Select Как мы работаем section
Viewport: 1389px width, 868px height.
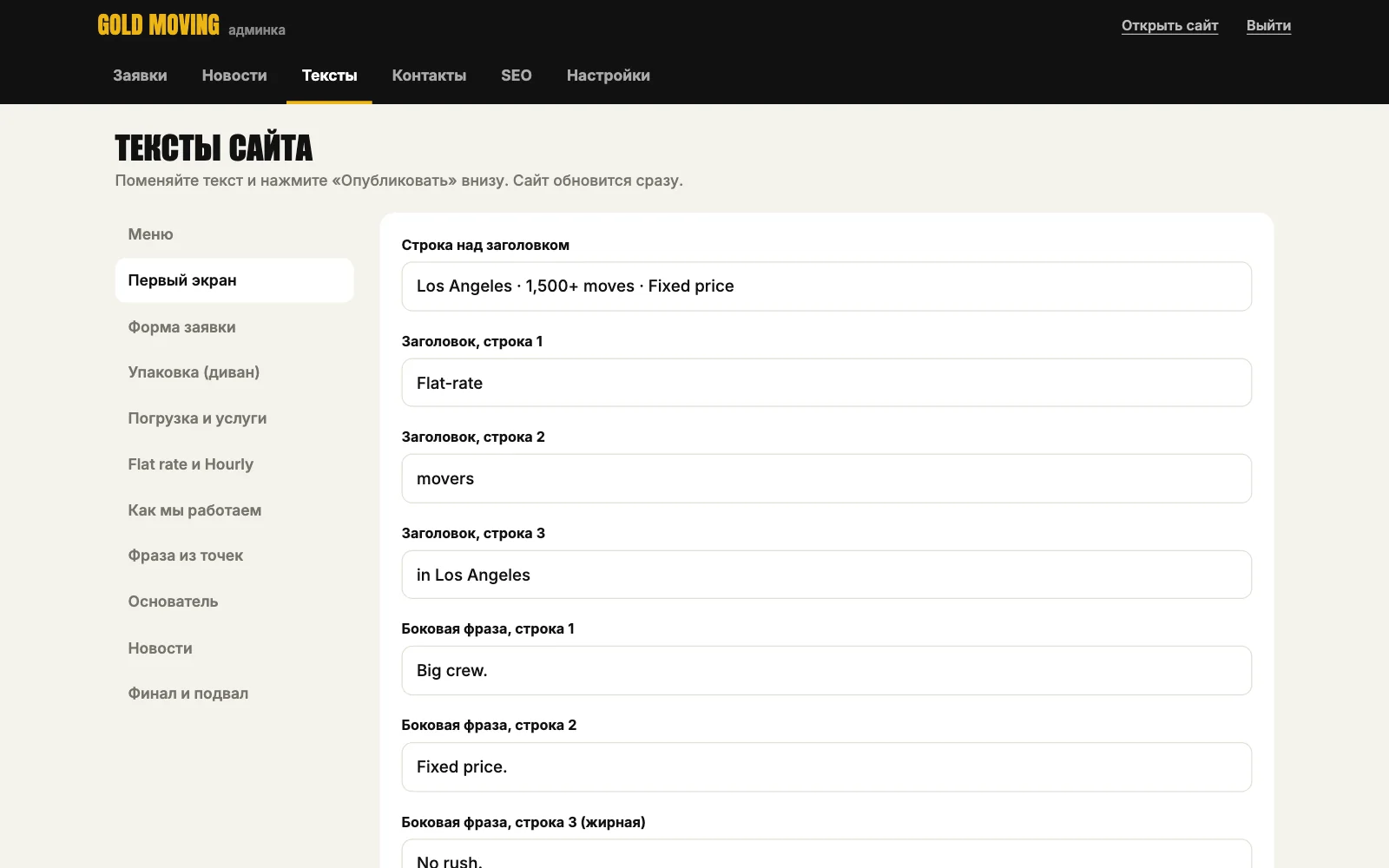coord(234,510)
